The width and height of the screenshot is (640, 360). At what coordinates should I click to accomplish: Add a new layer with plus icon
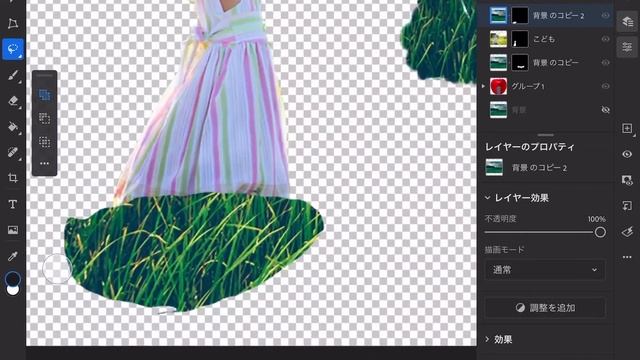coord(627,129)
